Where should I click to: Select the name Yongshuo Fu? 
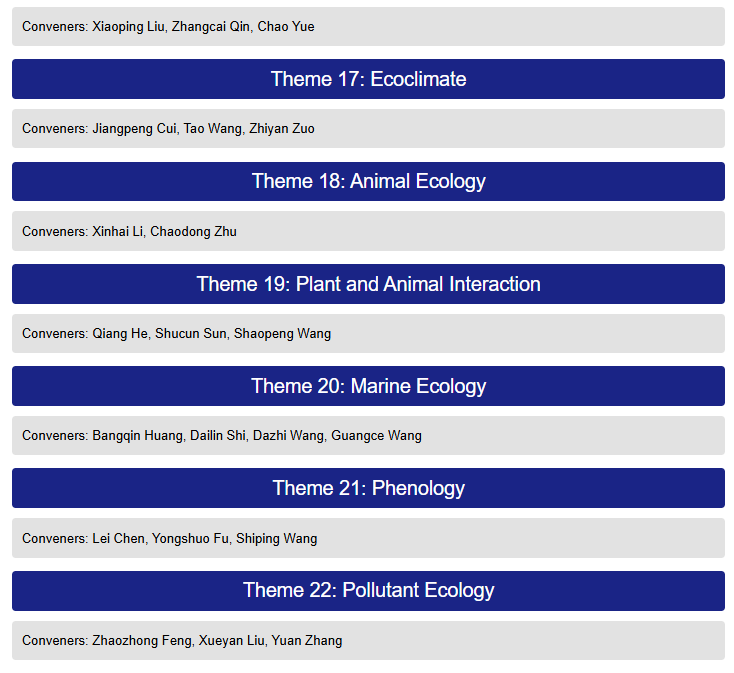tap(190, 538)
